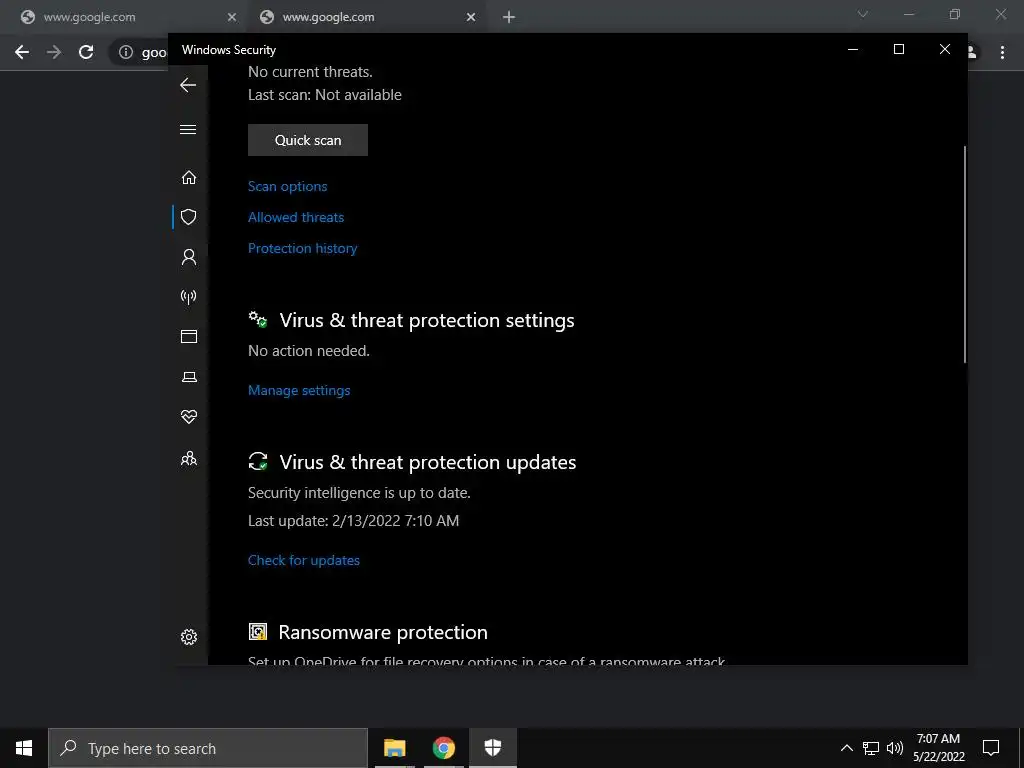The height and width of the screenshot is (768, 1024).
Task: Open the volume control in system tray
Action: pyautogui.click(x=895, y=748)
